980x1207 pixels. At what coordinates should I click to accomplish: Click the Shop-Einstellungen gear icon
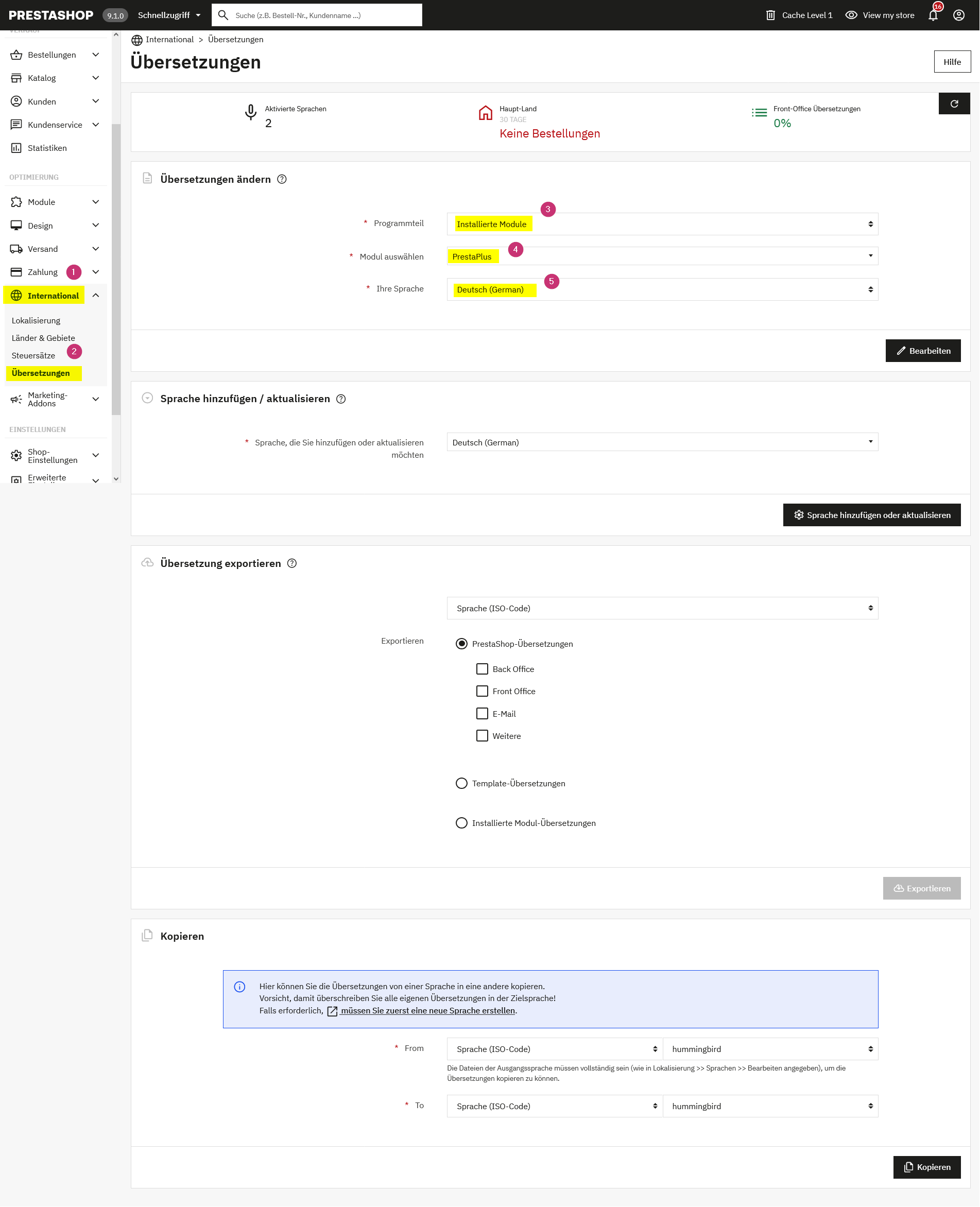pos(16,456)
